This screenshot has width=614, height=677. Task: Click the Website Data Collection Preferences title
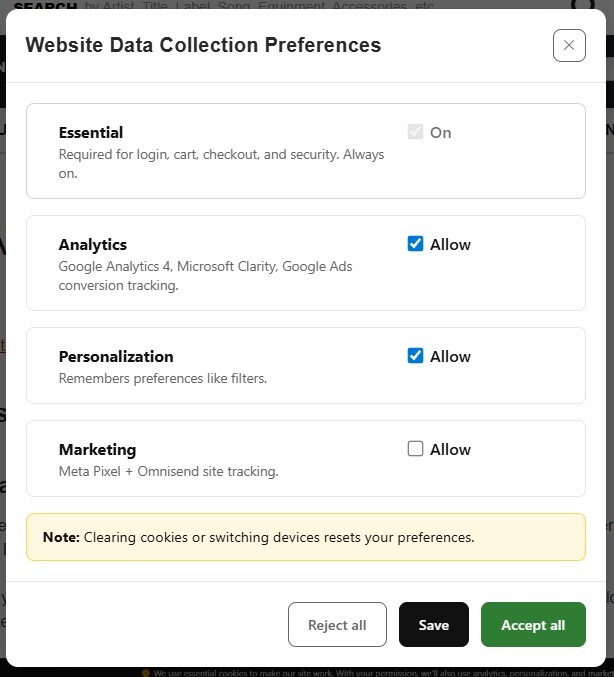[203, 45]
